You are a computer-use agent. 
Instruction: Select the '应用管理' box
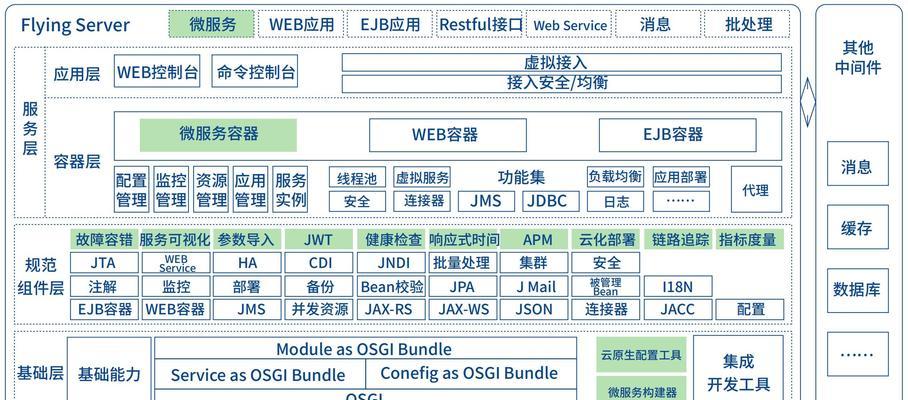(250, 189)
